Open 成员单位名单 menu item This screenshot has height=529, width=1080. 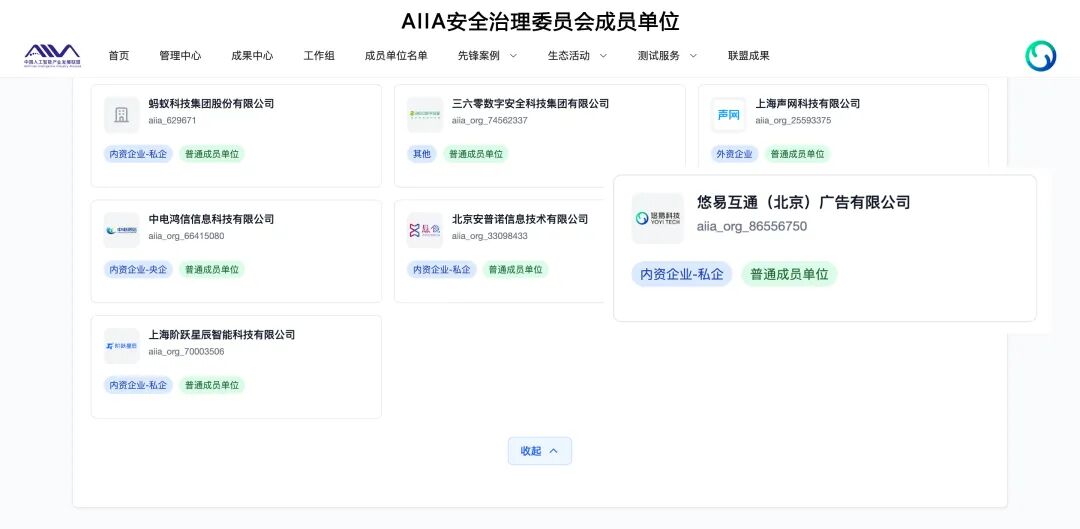tap(396, 56)
